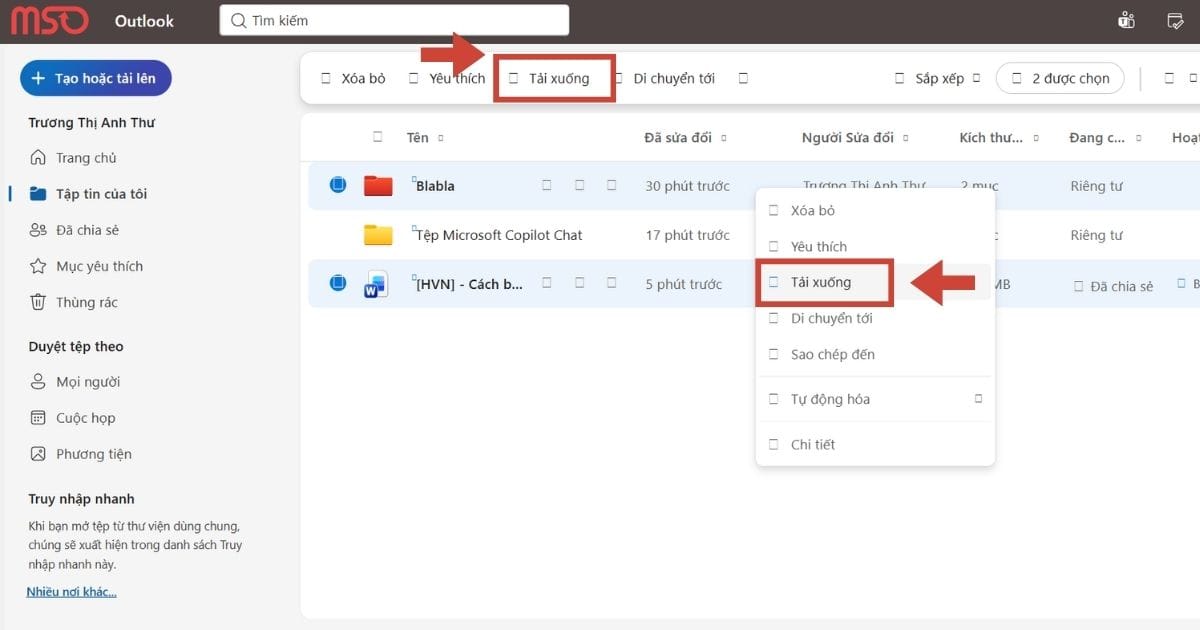
Task: Click the red Blabla folder icon
Action: 378,185
